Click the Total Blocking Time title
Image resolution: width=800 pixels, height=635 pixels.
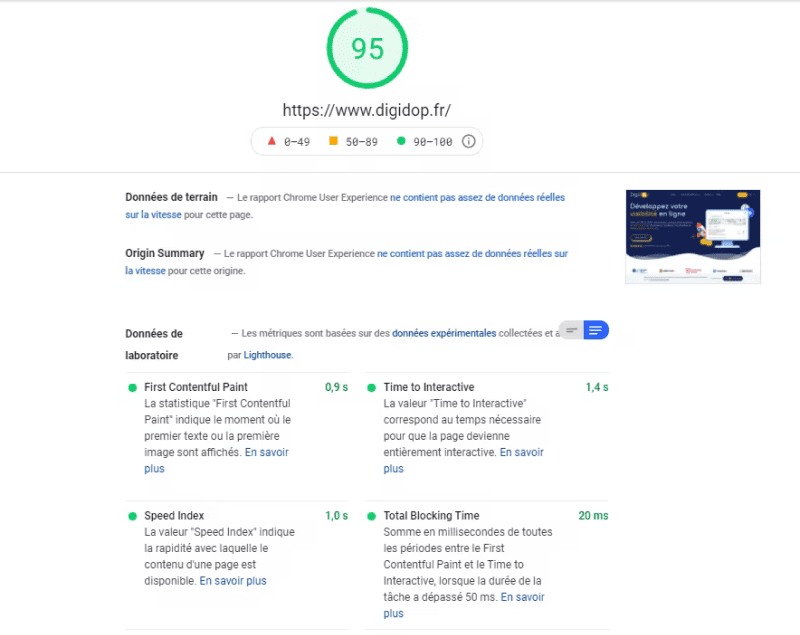click(432, 516)
